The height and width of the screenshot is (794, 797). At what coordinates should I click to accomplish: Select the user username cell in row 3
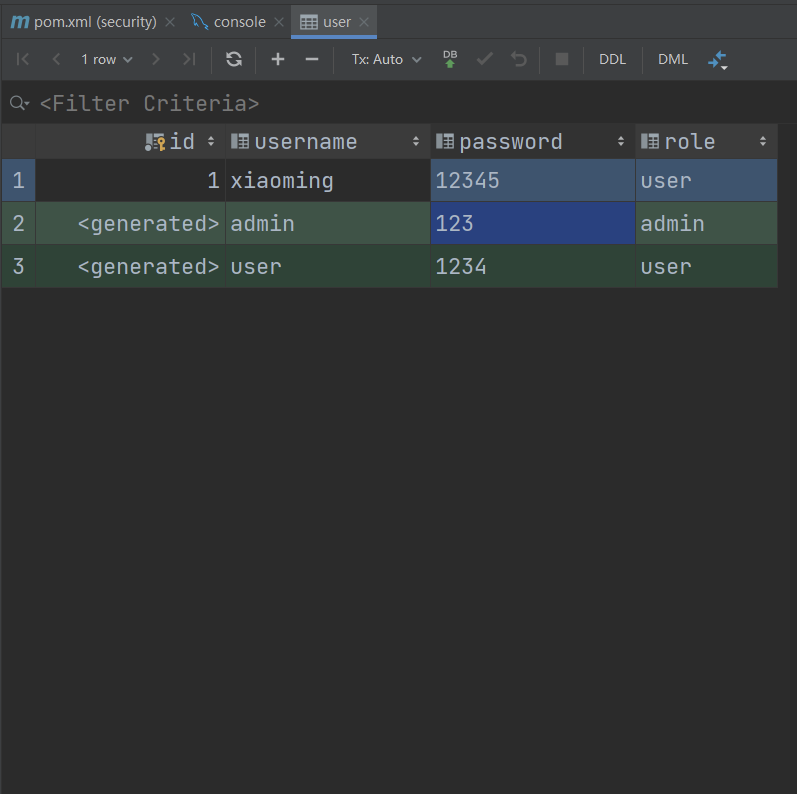click(328, 266)
